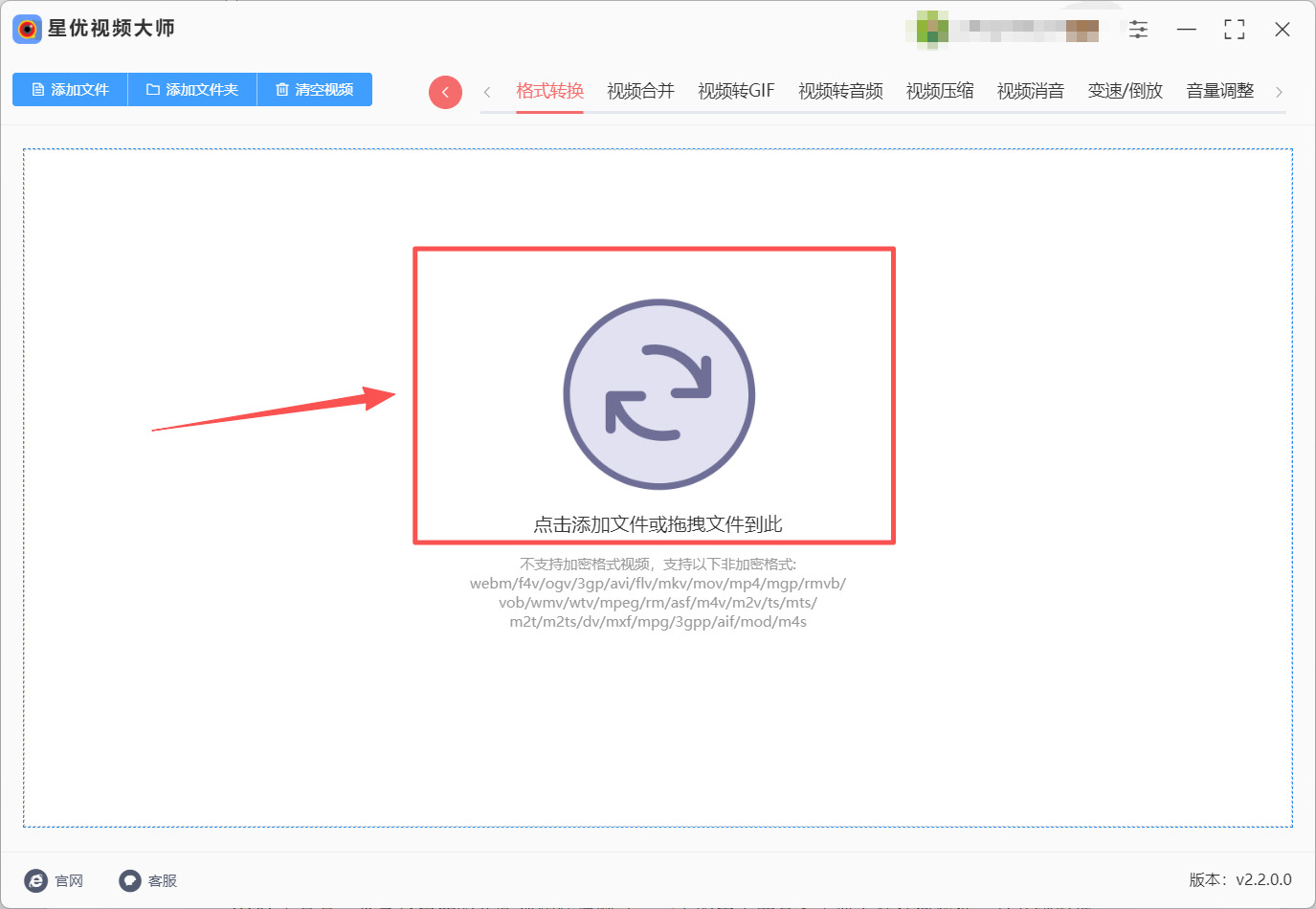Select the 视频转GIF tab
1316x909 pixels.
(x=736, y=91)
